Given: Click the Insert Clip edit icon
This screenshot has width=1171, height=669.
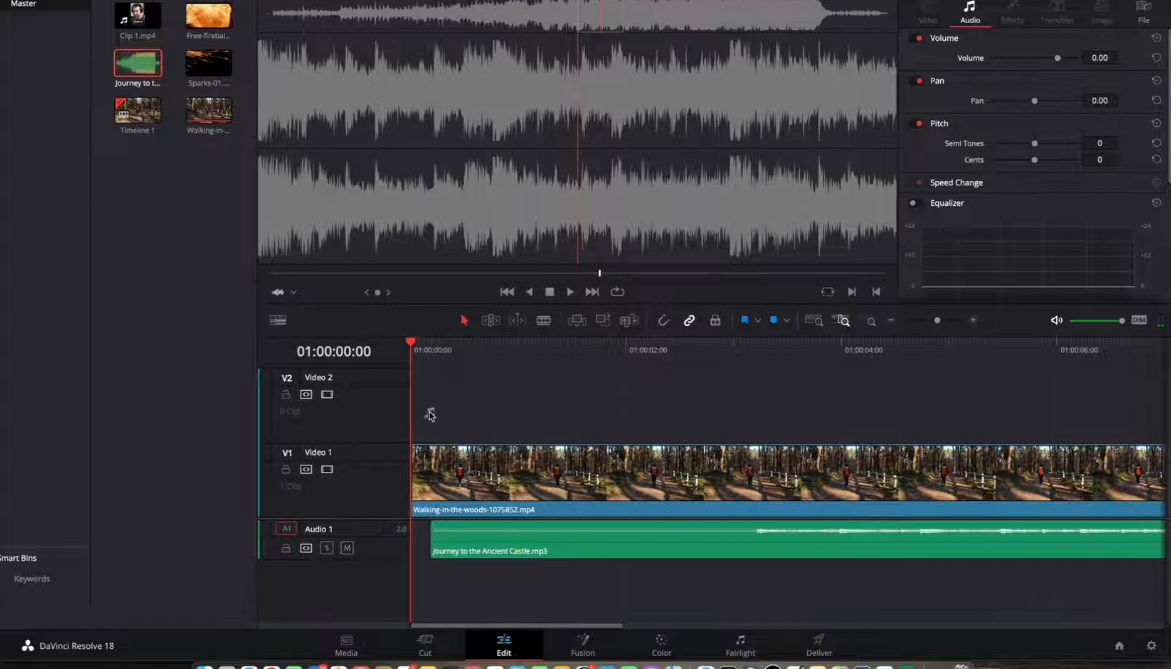Looking at the screenshot, I should 577,320.
